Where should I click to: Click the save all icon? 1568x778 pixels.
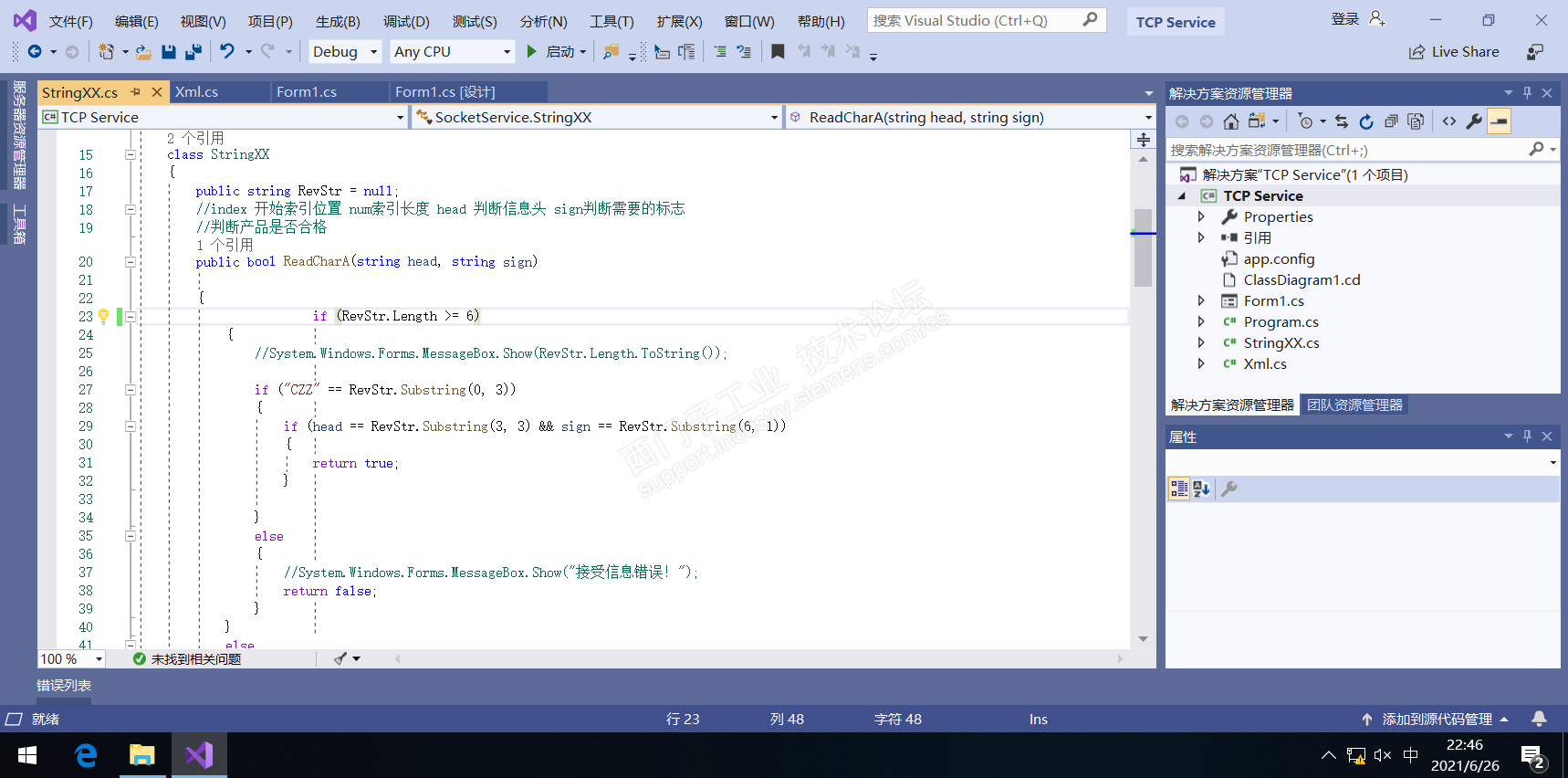193,52
